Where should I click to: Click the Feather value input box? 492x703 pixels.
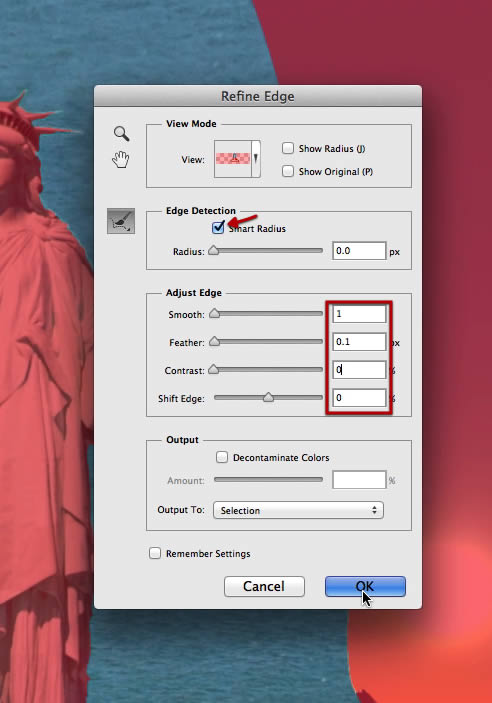click(x=359, y=342)
